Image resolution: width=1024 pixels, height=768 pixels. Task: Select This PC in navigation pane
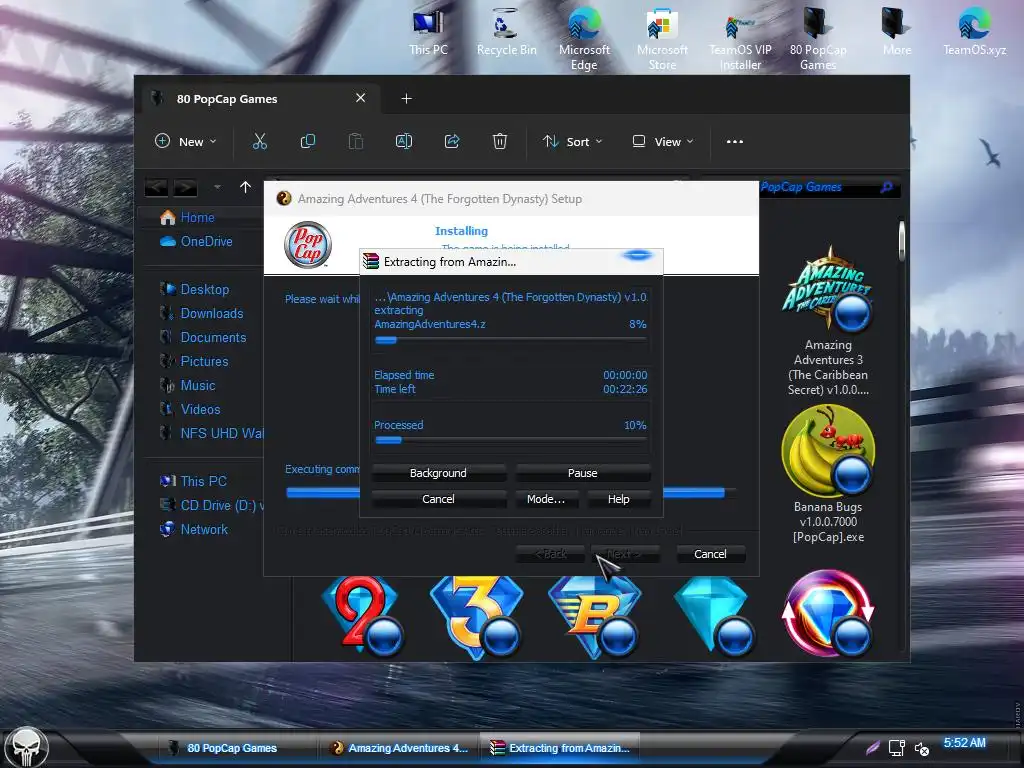203,481
